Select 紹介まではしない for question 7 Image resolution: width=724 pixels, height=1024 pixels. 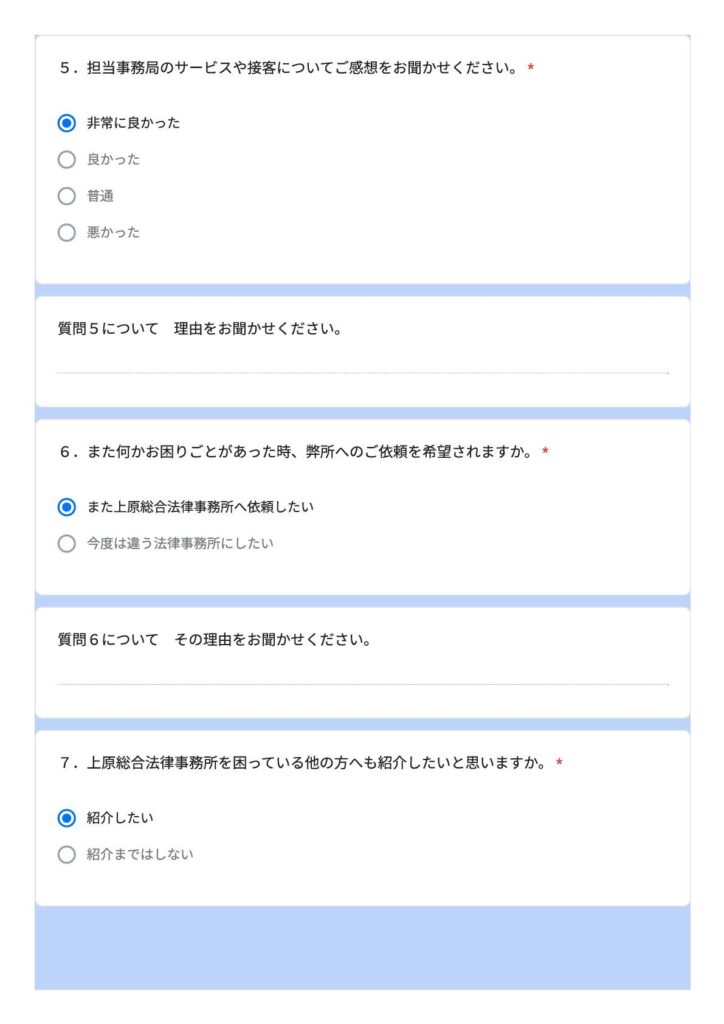(x=67, y=855)
